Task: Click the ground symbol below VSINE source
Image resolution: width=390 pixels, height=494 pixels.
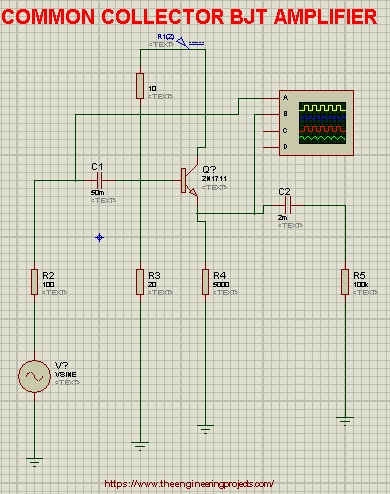Action: [34, 462]
